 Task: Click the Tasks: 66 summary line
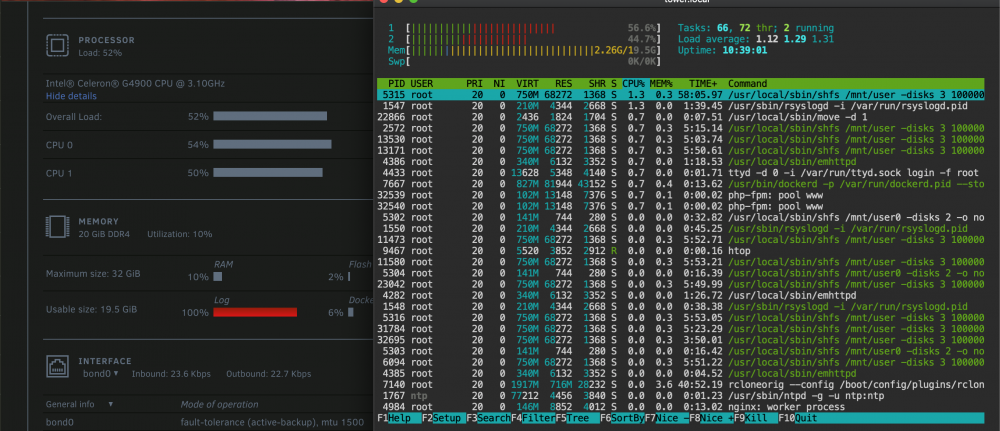756,28
